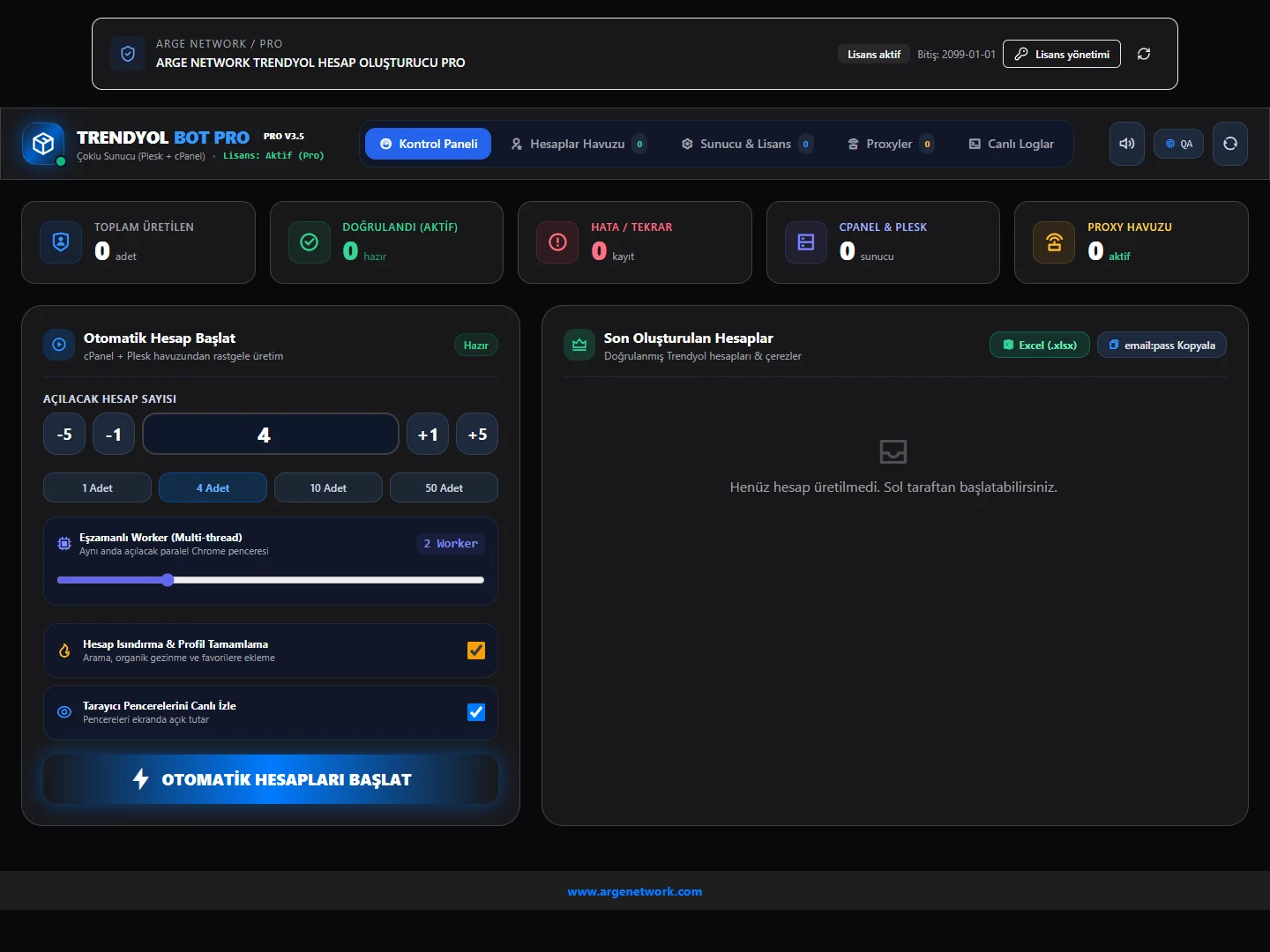Open the Kontrol Paneli tab
Screen dimensions: 1270x952
[429, 144]
